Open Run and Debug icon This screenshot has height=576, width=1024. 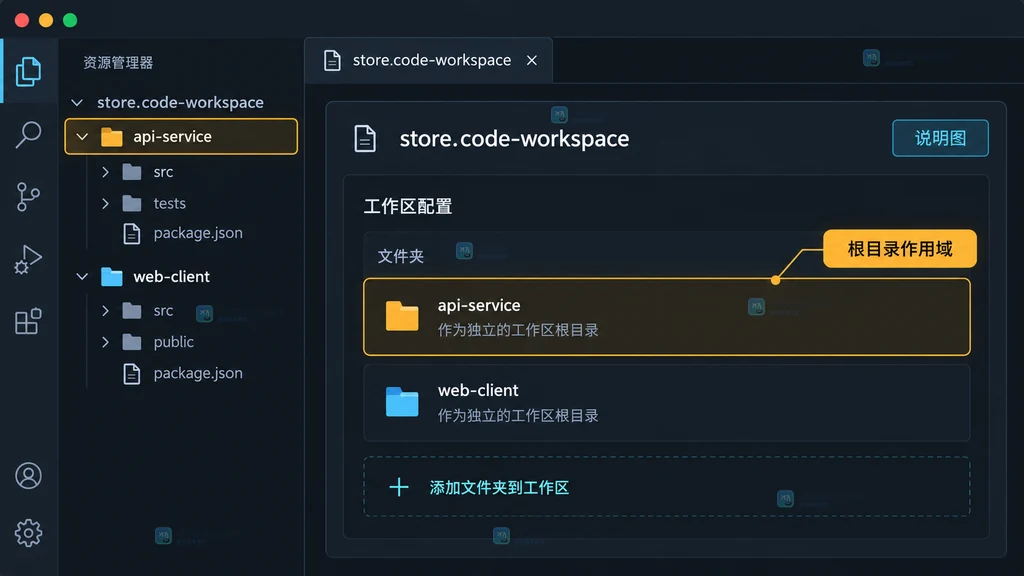[28, 259]
